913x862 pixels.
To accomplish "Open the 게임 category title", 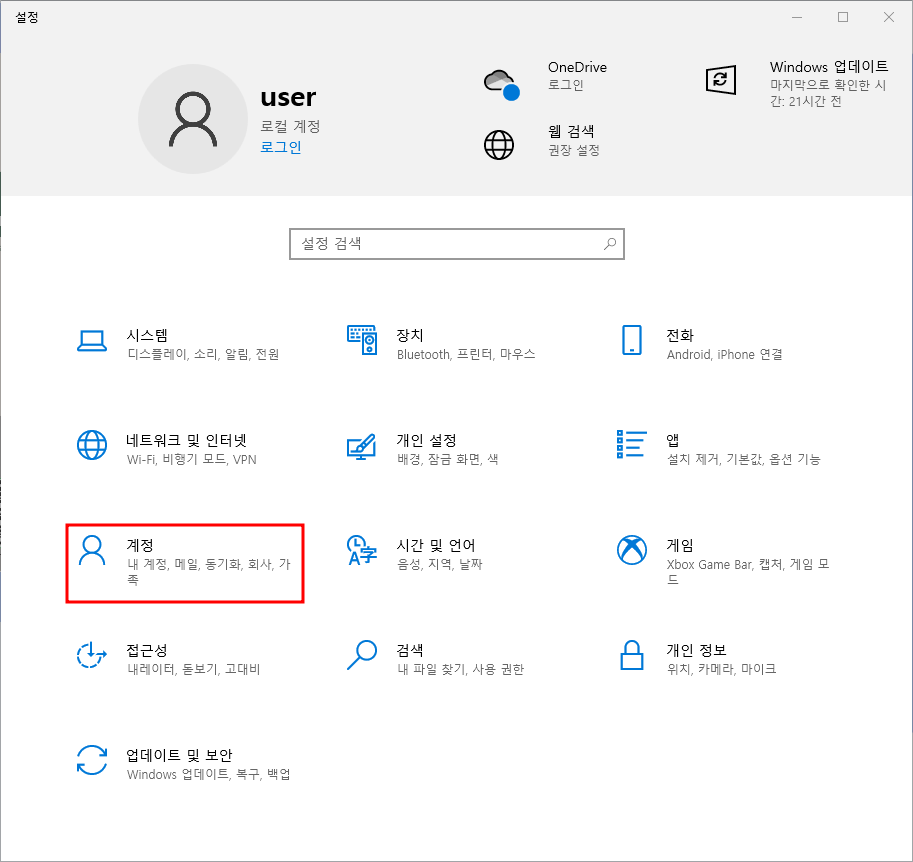I will 680,545.
